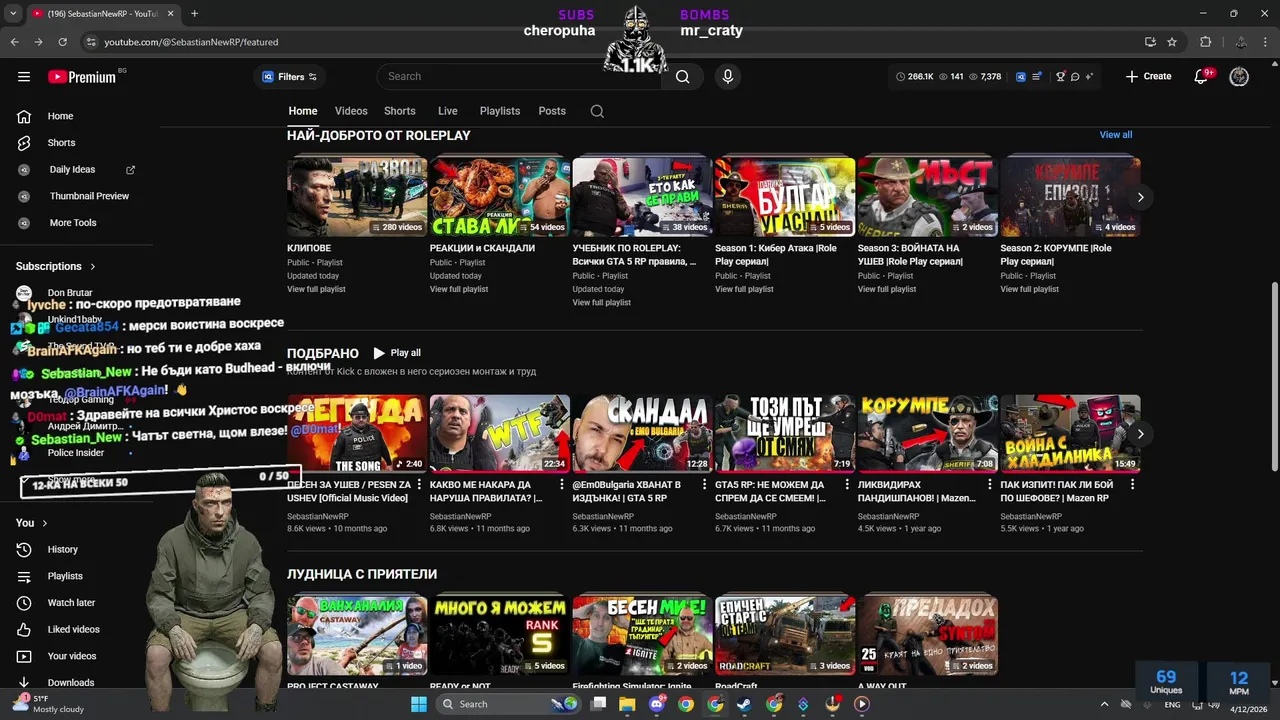Search within channel using magnifier icon

tap(597, 111)
